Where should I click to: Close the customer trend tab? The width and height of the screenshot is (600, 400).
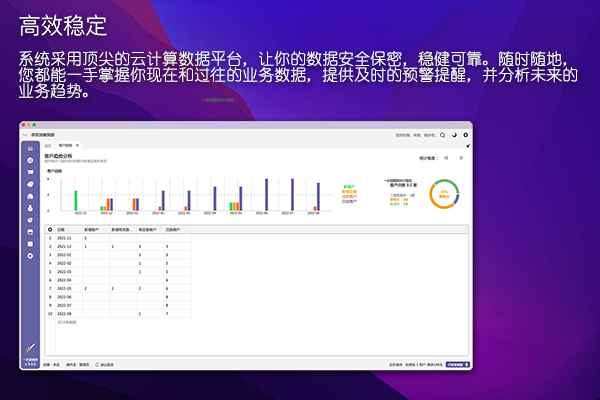pyautogui.click(x=77, y=145)
